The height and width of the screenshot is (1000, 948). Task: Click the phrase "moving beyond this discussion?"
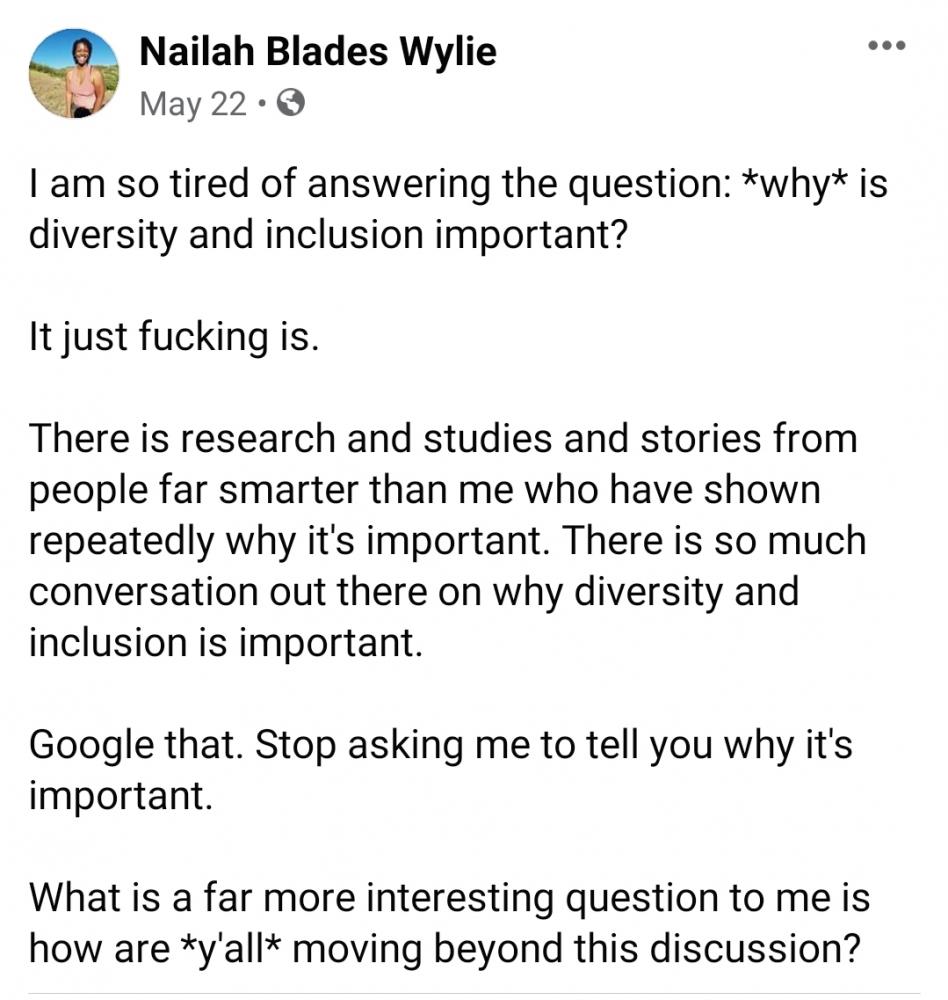pyautogui.click(x=577, y=948)
